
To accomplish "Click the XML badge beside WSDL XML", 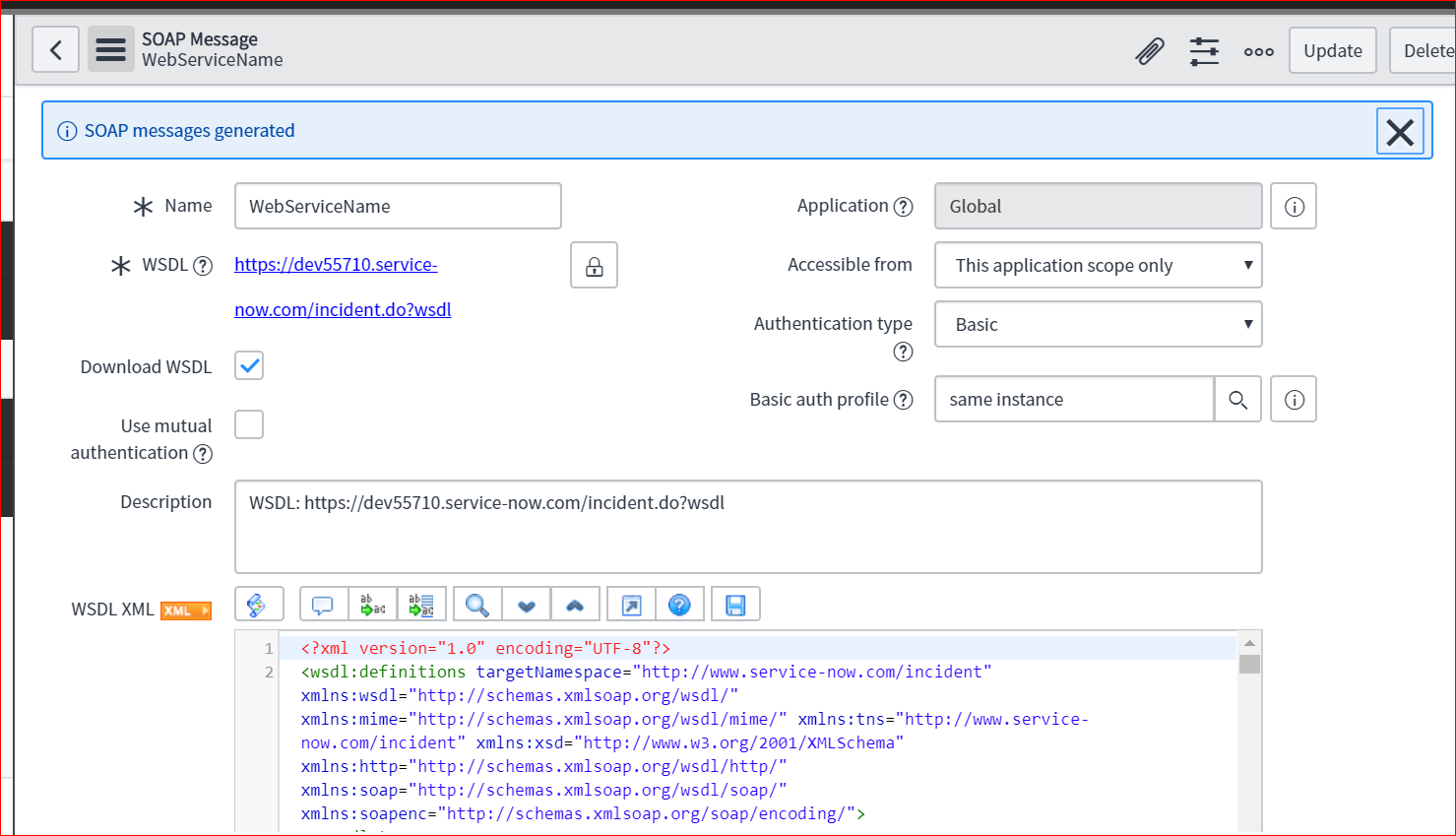I will click(x=186, y=611).
